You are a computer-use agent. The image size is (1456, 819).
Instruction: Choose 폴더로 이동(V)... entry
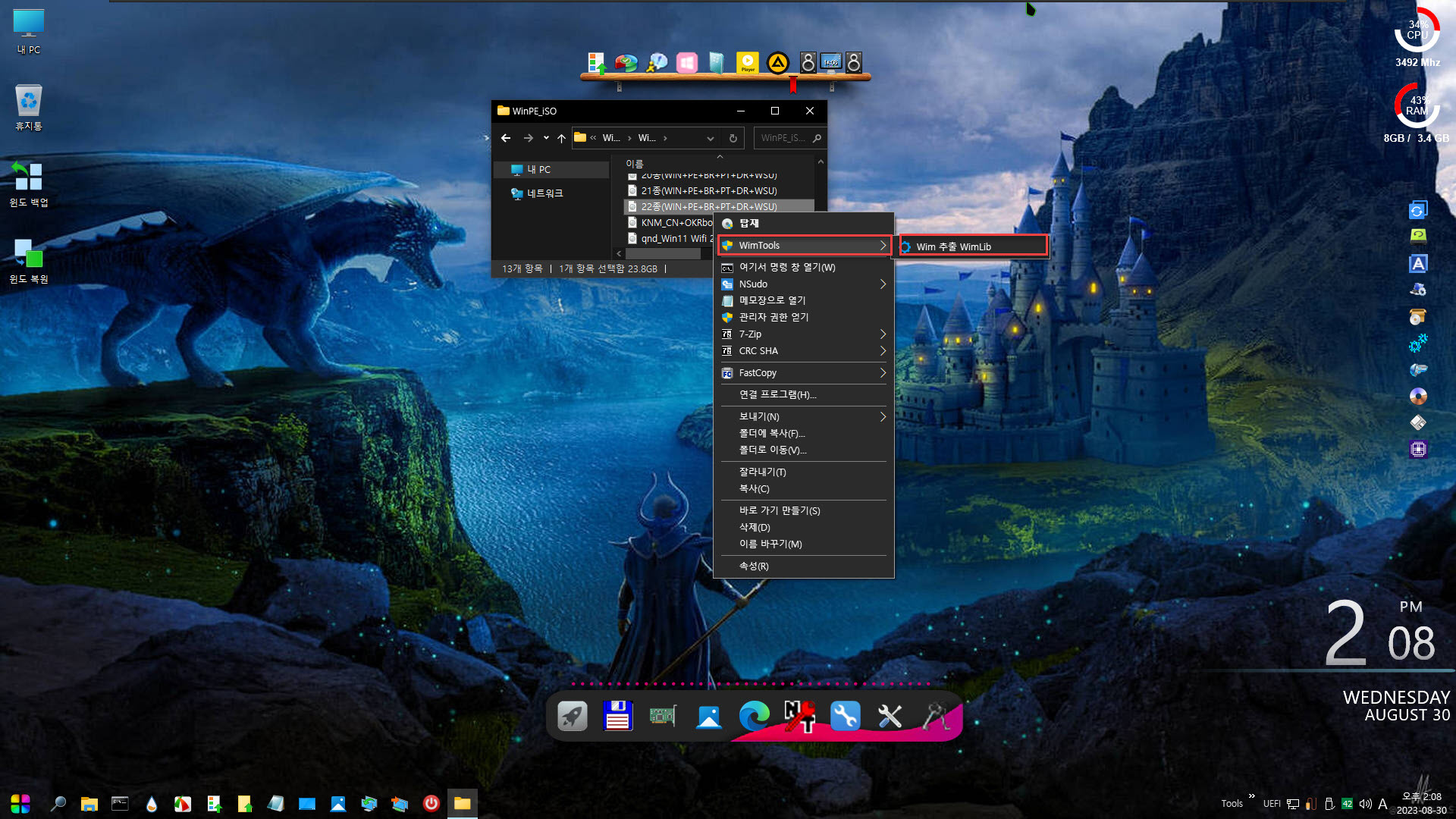point(805,450)
